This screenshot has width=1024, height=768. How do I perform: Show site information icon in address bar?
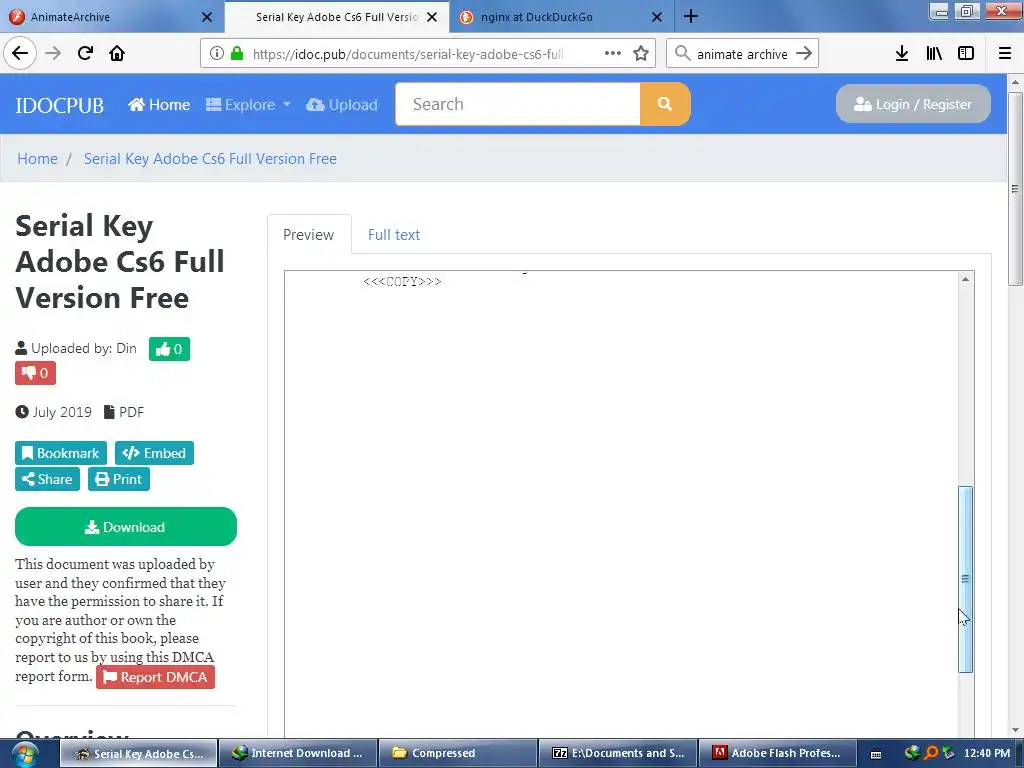point(217,54)
